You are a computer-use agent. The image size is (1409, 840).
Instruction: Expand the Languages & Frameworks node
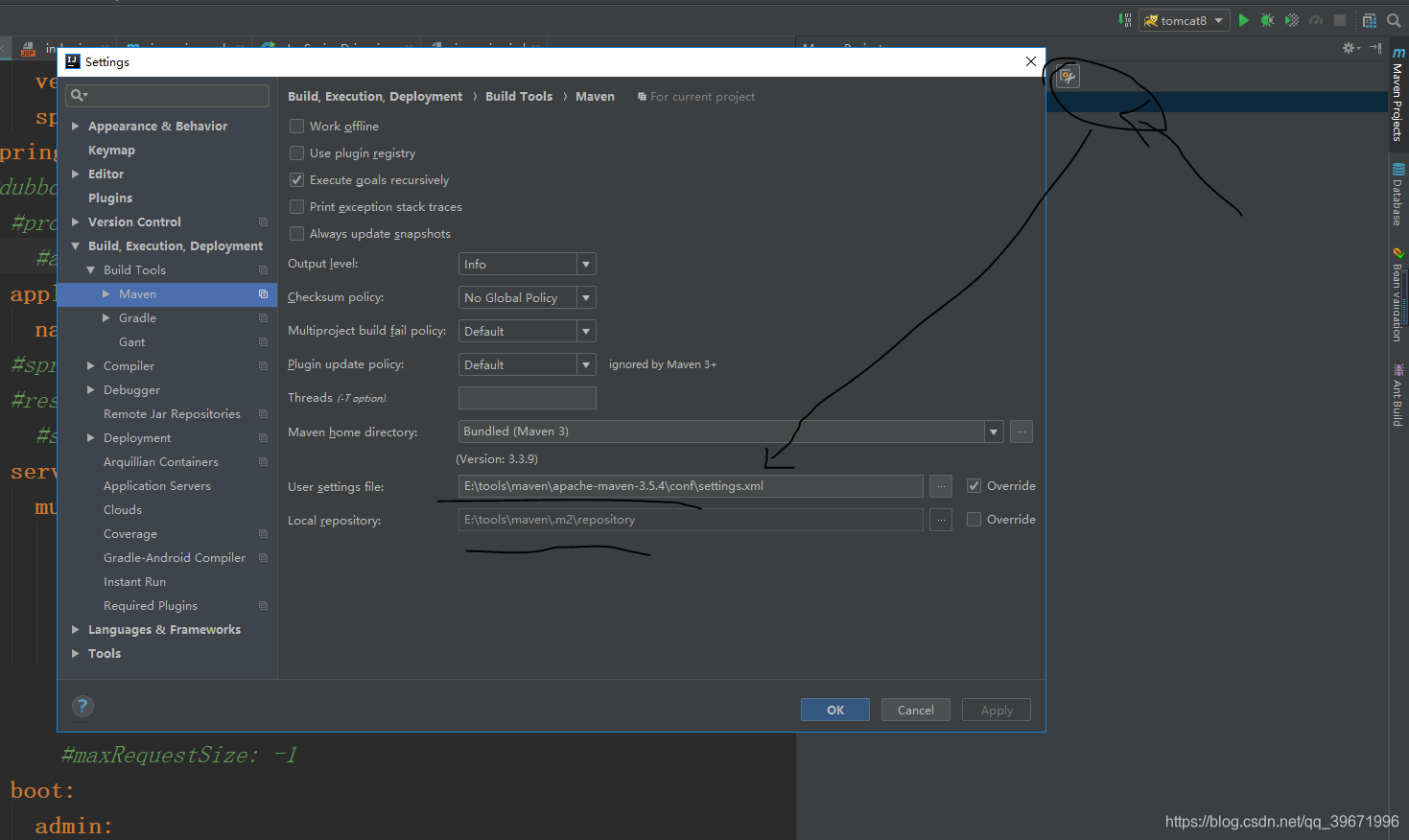point(75,629)
